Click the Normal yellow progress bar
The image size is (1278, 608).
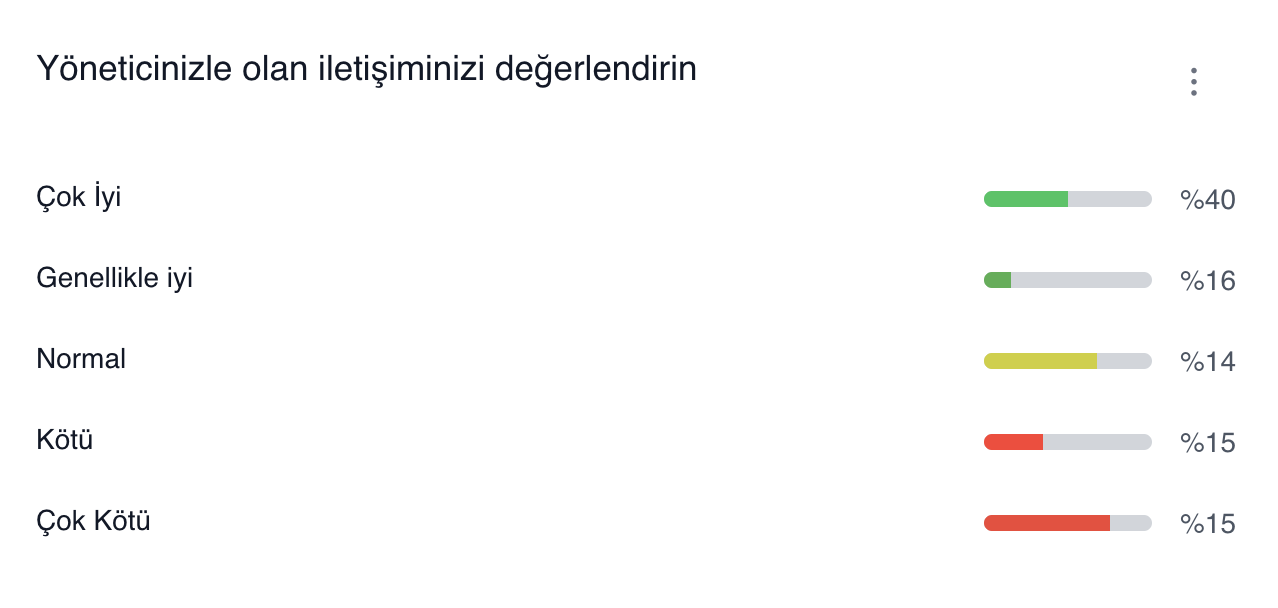coord(1068,361)
